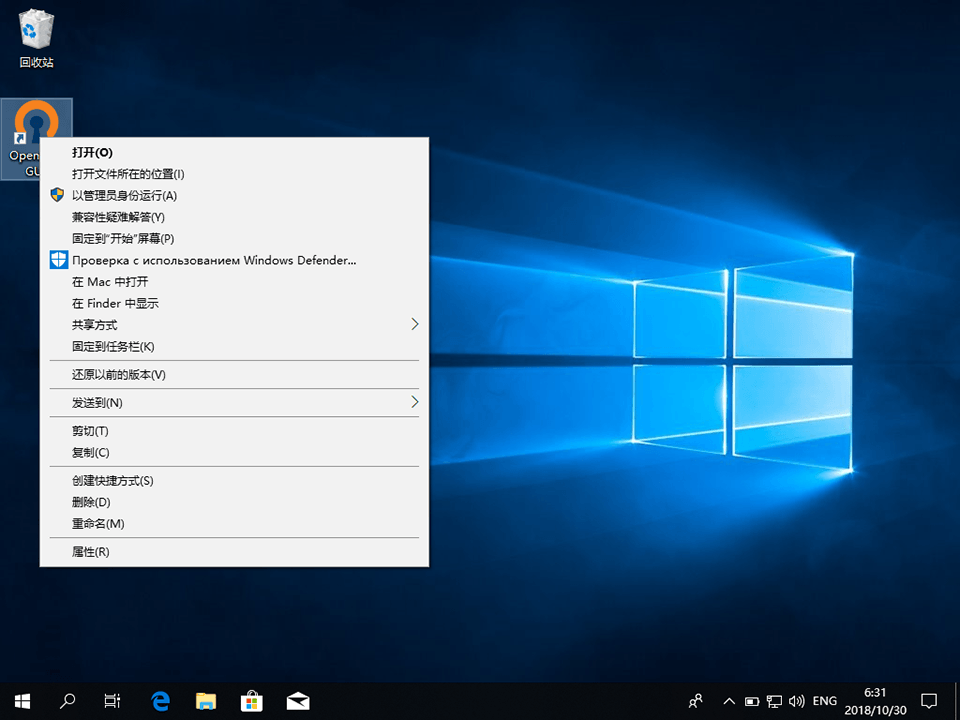The width and height of the screenshot is (960, 720).
Task: Launch Microsoft Edge from the taskbar
Action: coord(160,700)
